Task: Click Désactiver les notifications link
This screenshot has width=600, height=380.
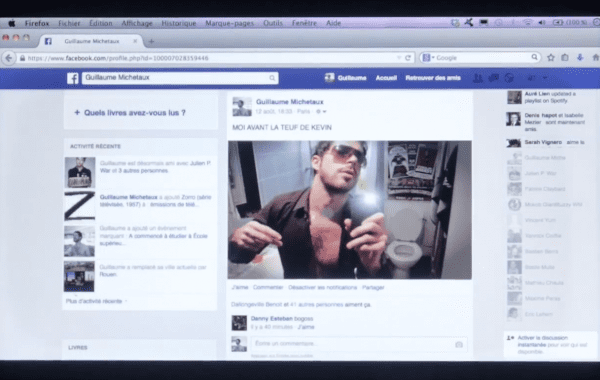Action: [x=323, y=287]
